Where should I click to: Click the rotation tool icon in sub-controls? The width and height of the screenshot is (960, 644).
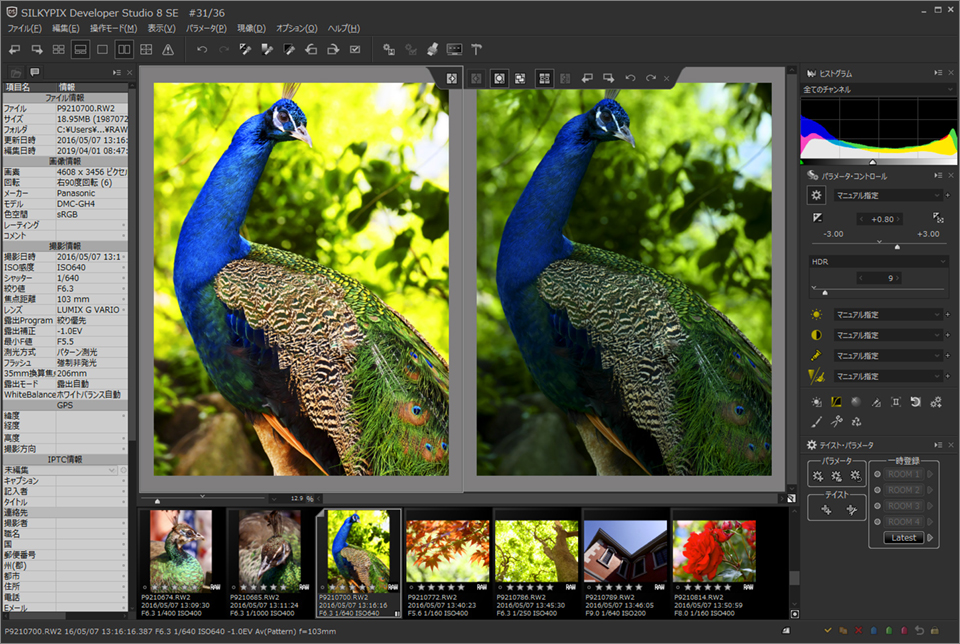tap(915, 402)
